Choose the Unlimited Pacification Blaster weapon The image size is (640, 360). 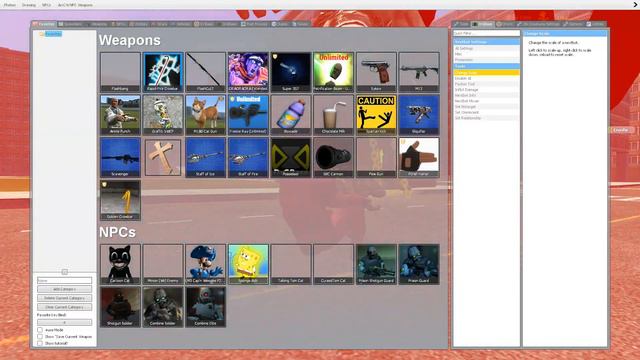tap(333, 72)
